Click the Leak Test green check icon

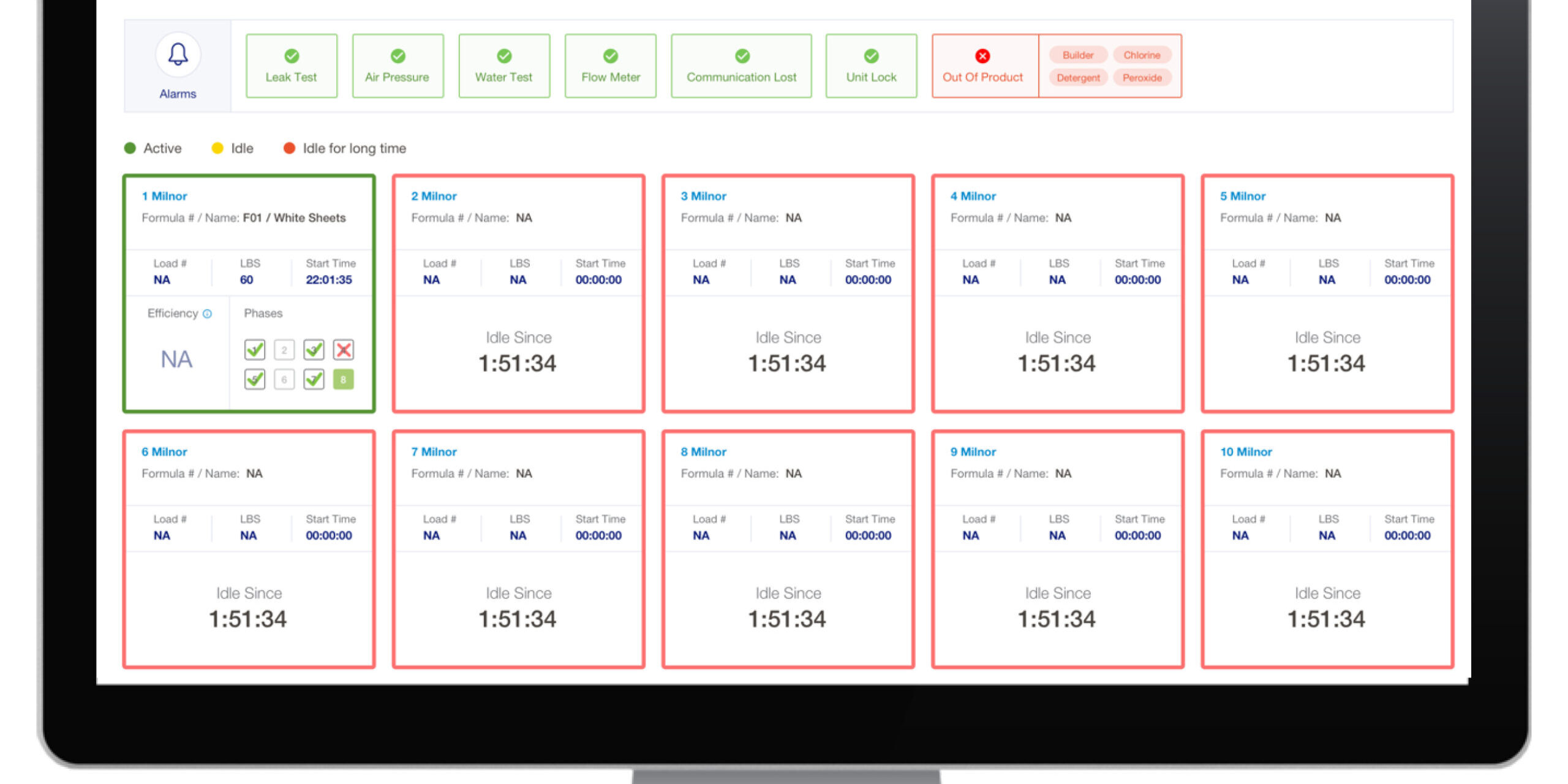(292, 56)
